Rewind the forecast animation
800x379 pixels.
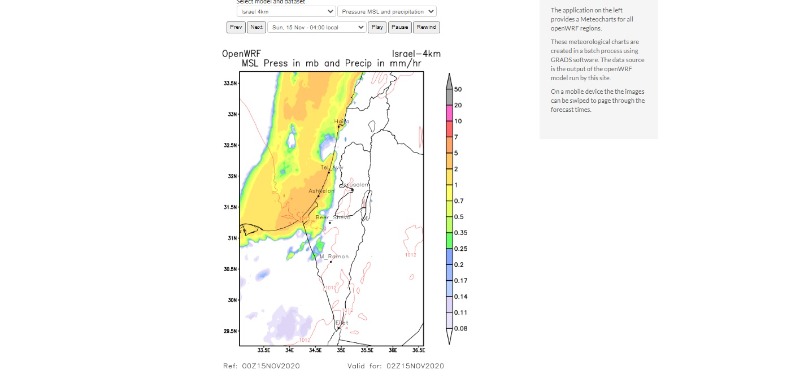(x=427, y=28)
